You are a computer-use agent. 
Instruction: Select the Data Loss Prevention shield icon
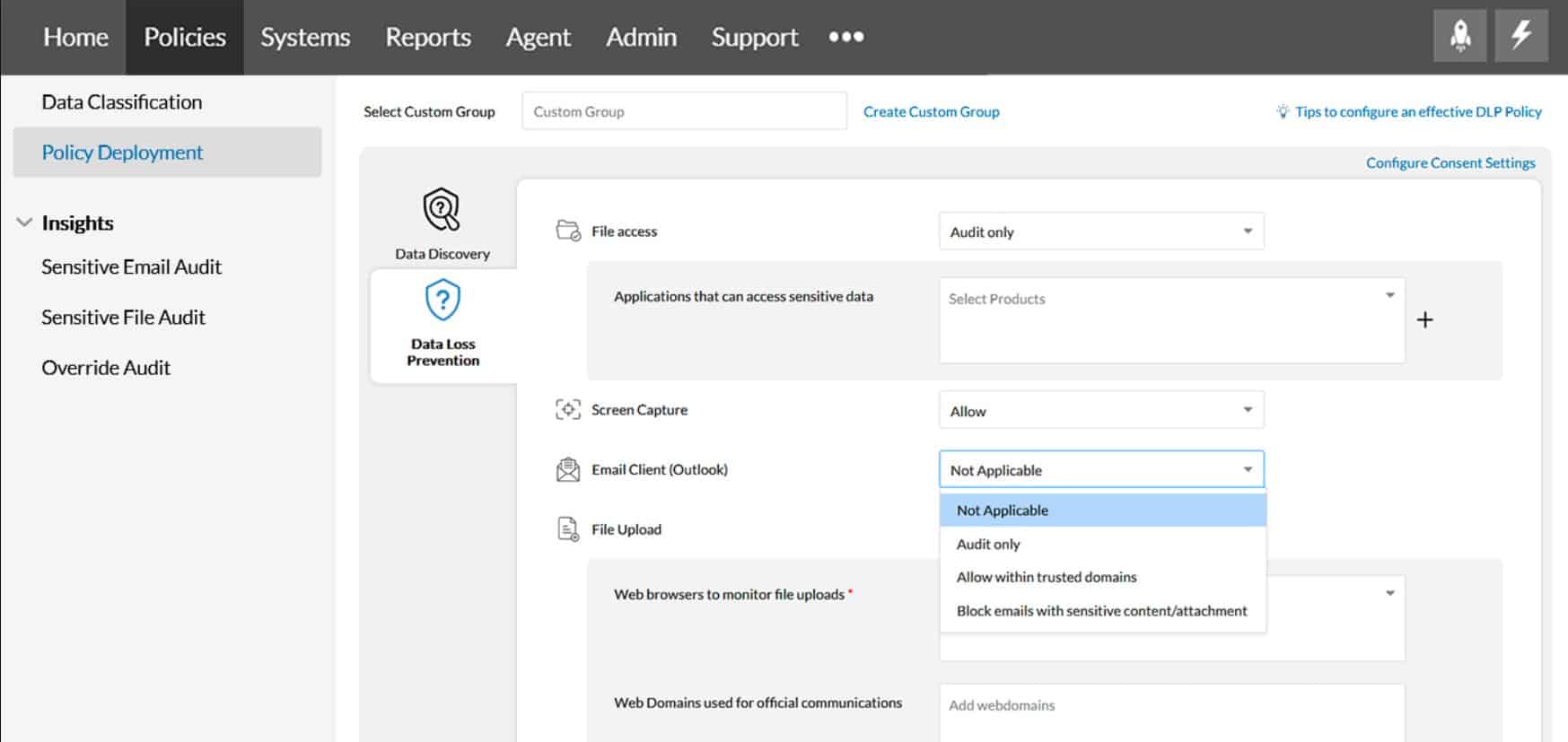tap(442, 300)
